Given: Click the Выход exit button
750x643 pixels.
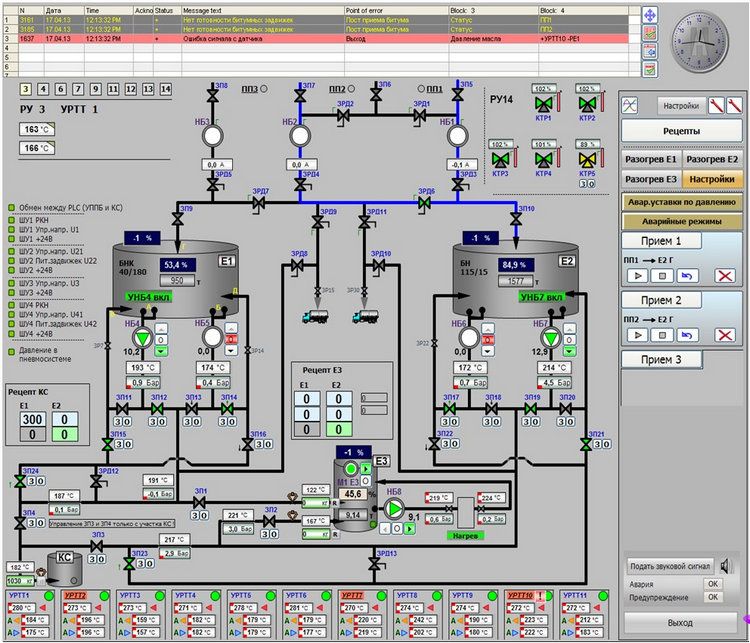Looking at the screenshot, I should point(680,623).
